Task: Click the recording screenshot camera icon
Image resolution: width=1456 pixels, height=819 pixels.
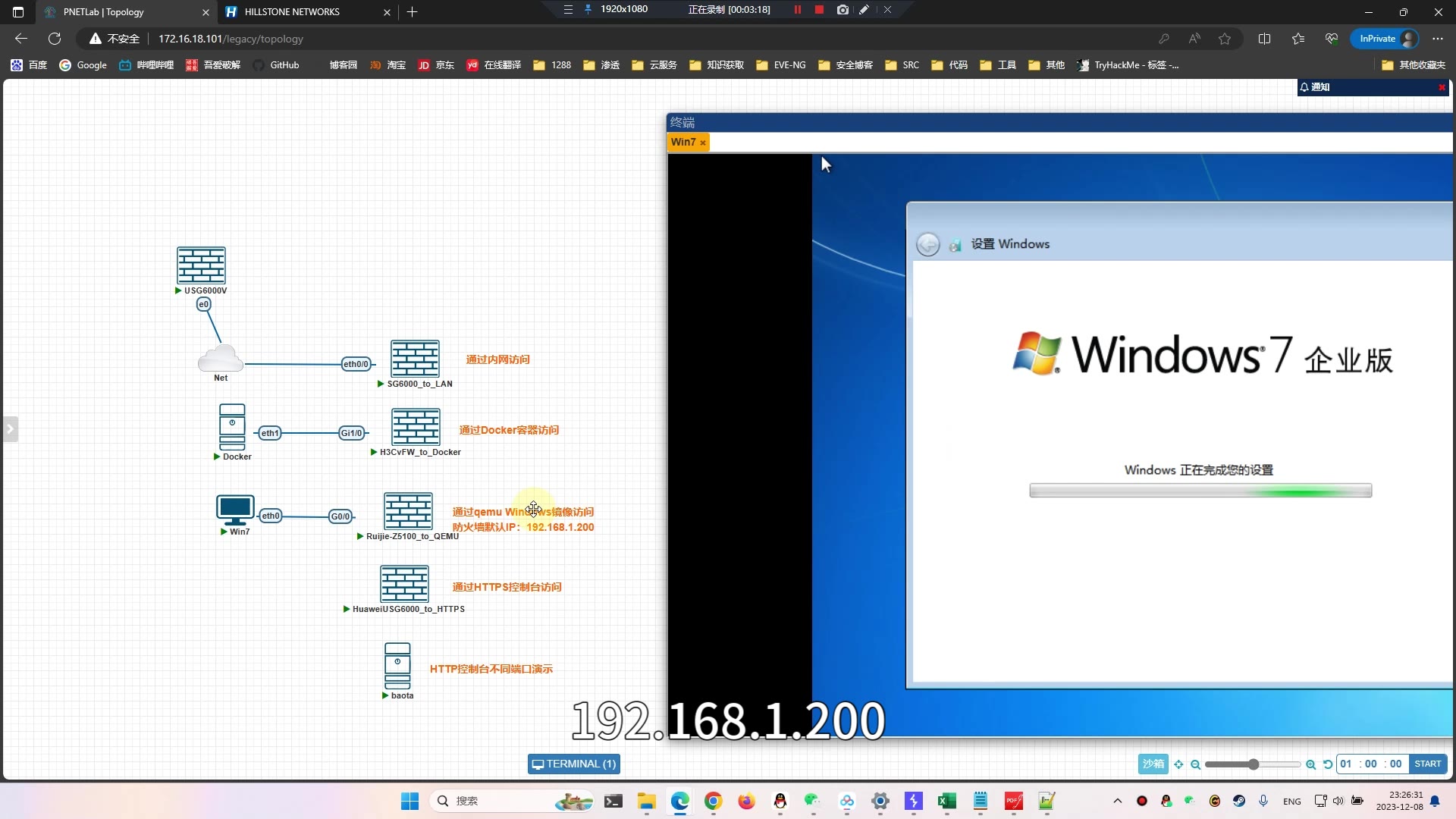Action: pyautogui.click(x=843, y=10)
